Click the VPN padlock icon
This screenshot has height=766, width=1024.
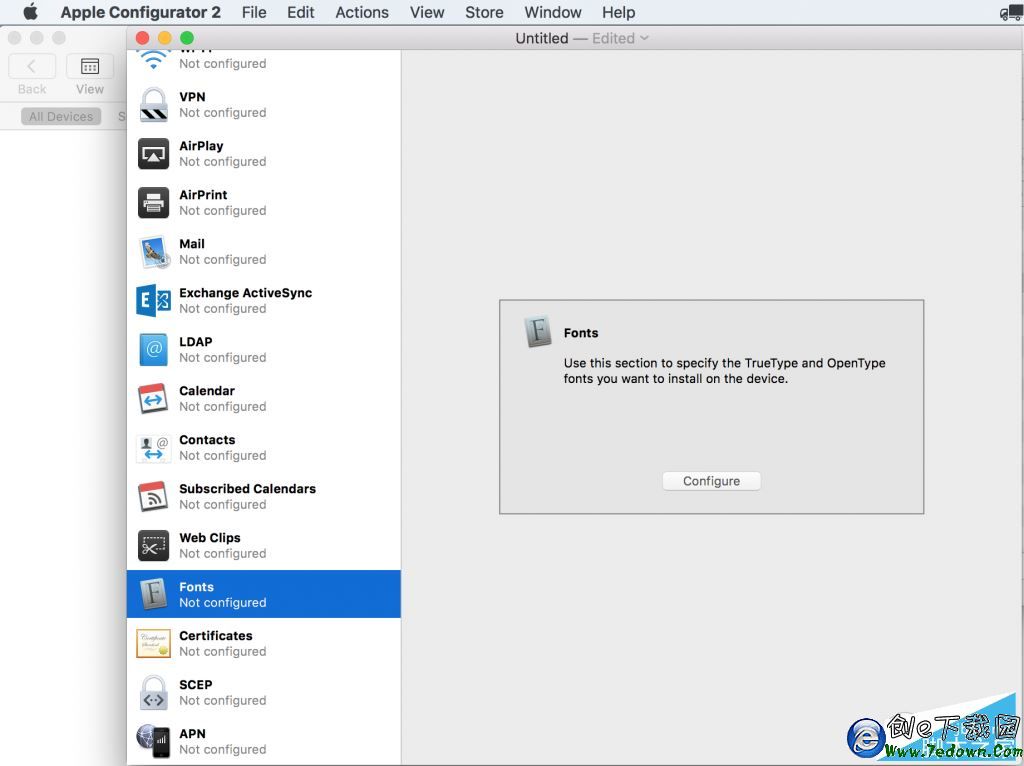(153, 105)
